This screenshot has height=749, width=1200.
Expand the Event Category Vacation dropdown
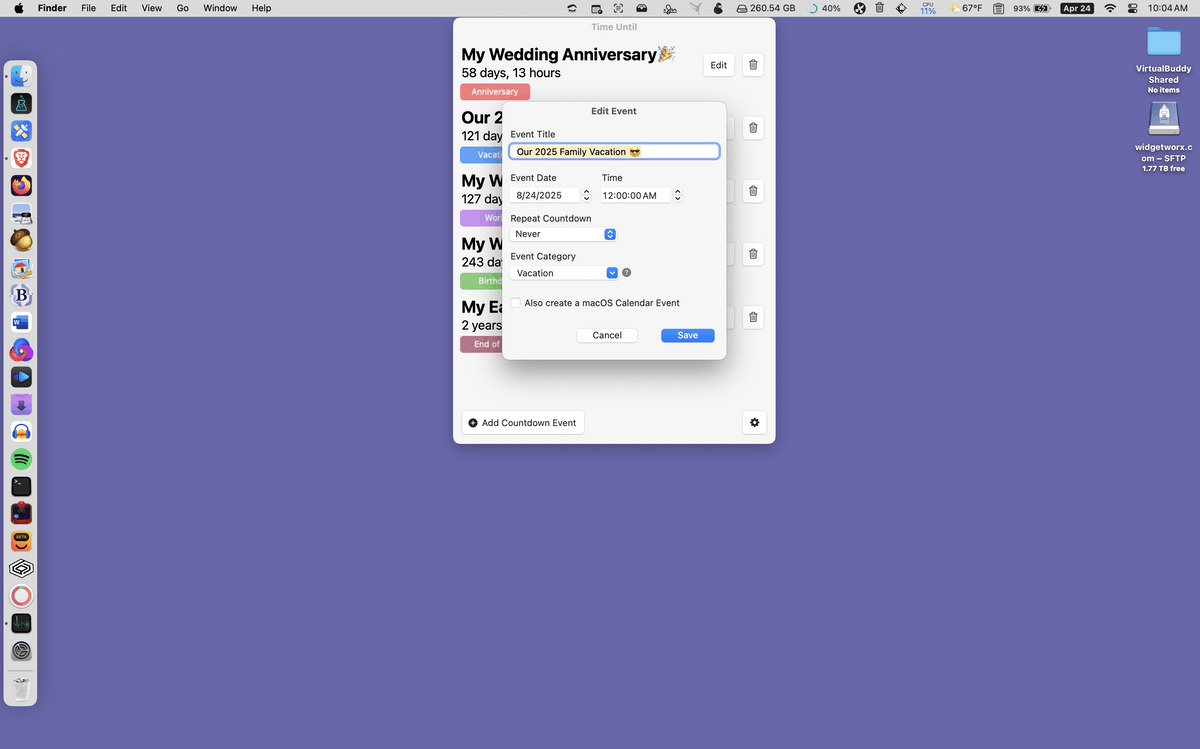point(565,273)
